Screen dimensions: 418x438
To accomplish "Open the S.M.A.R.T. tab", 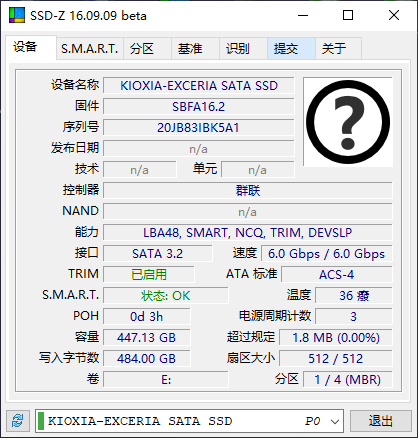I will pos(90,49).
